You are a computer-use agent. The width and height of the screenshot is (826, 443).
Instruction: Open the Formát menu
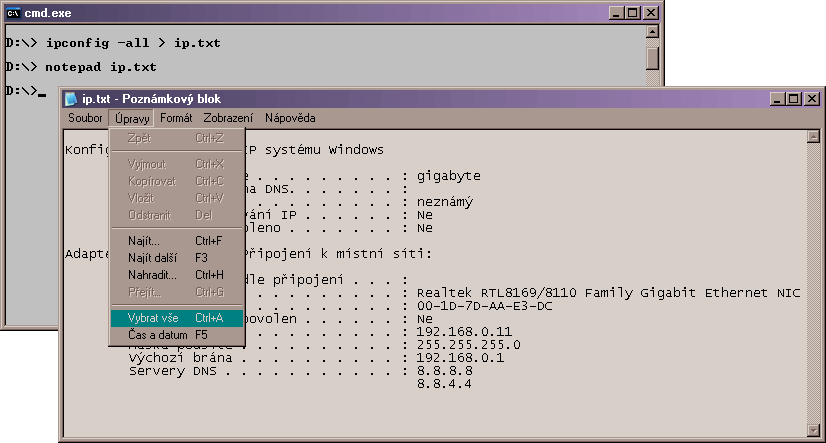(176, 118)
